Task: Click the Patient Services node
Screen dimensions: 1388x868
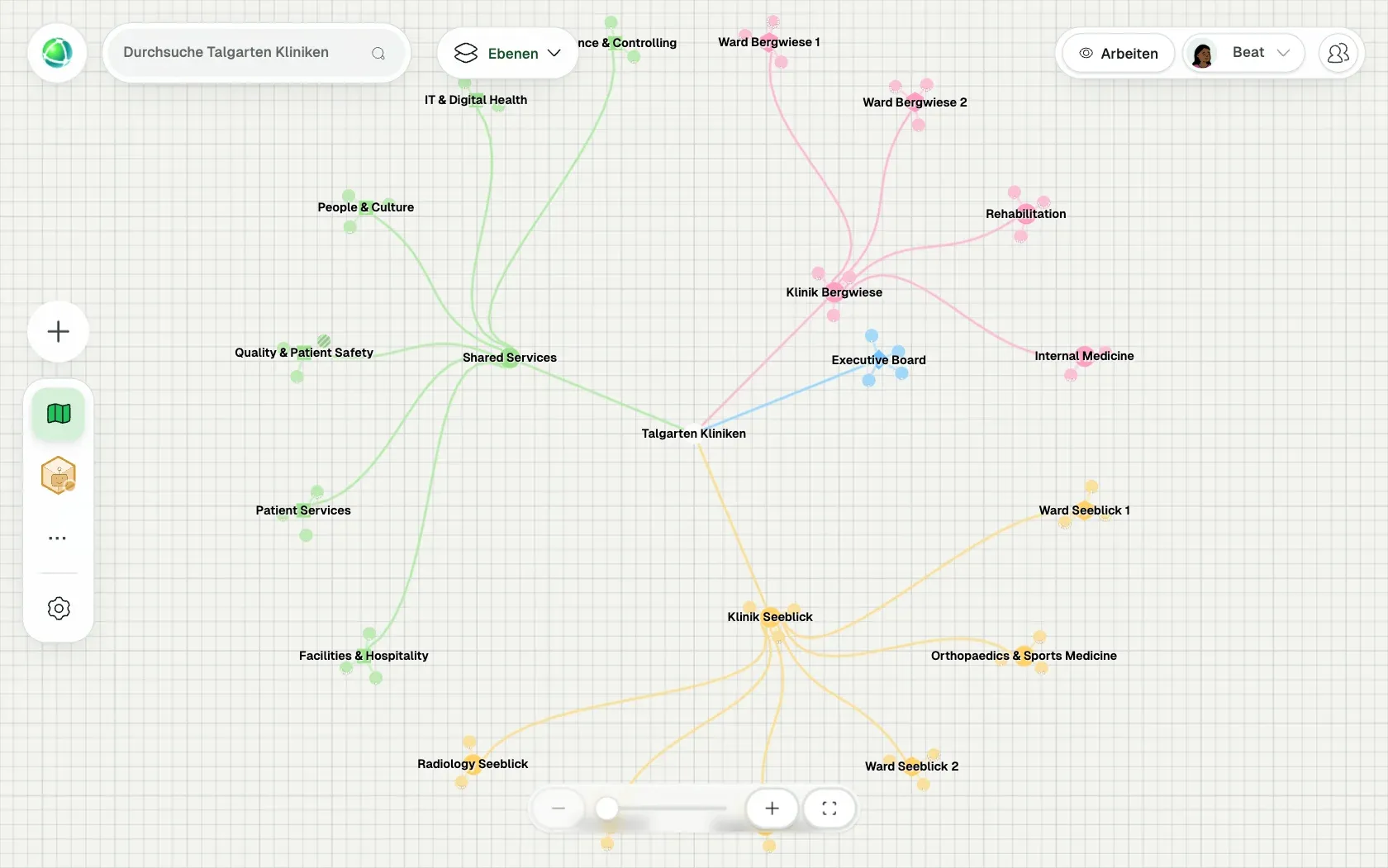Action: tap(303, 510)
